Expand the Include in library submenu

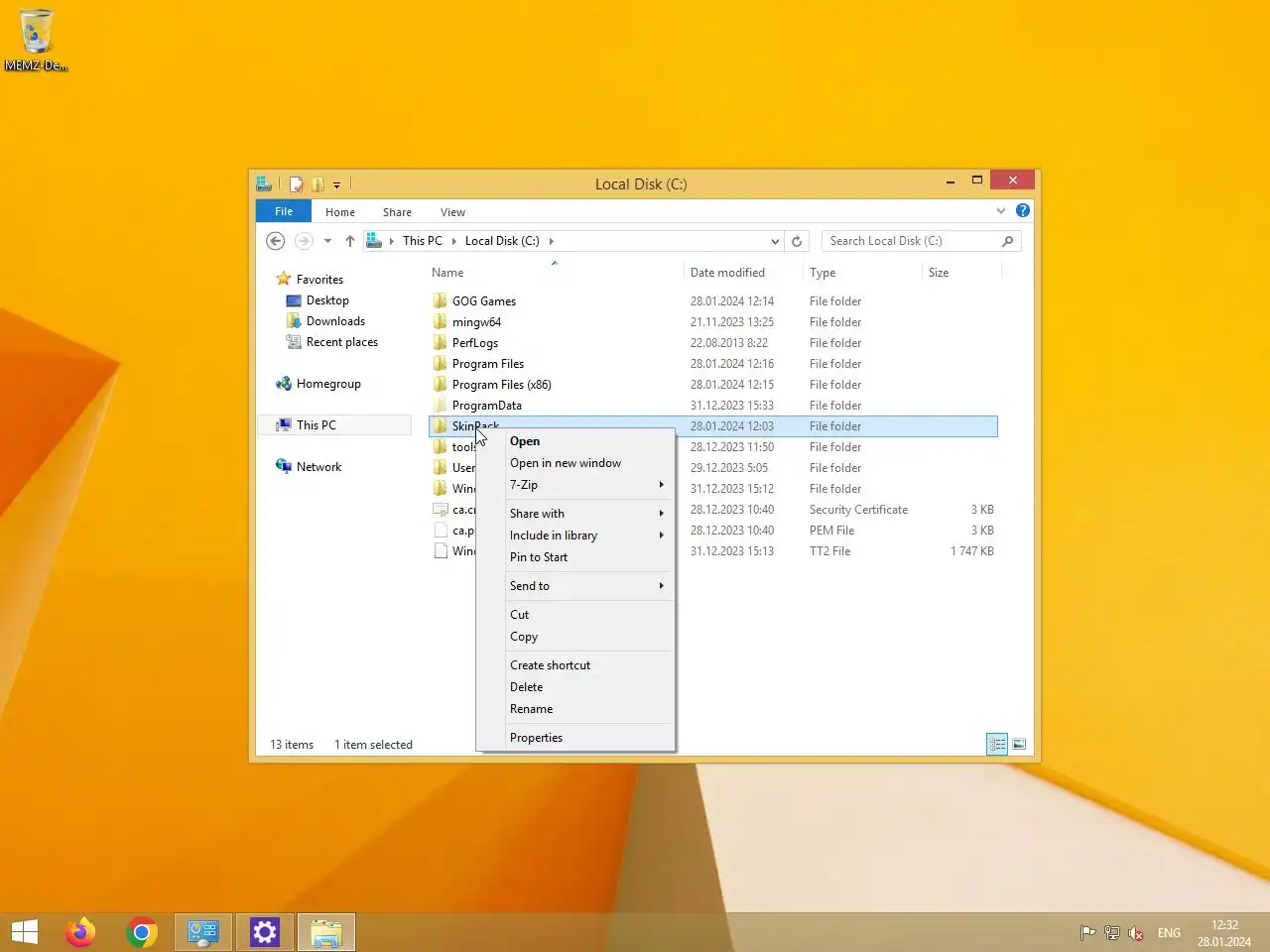(x=575, y=535)
